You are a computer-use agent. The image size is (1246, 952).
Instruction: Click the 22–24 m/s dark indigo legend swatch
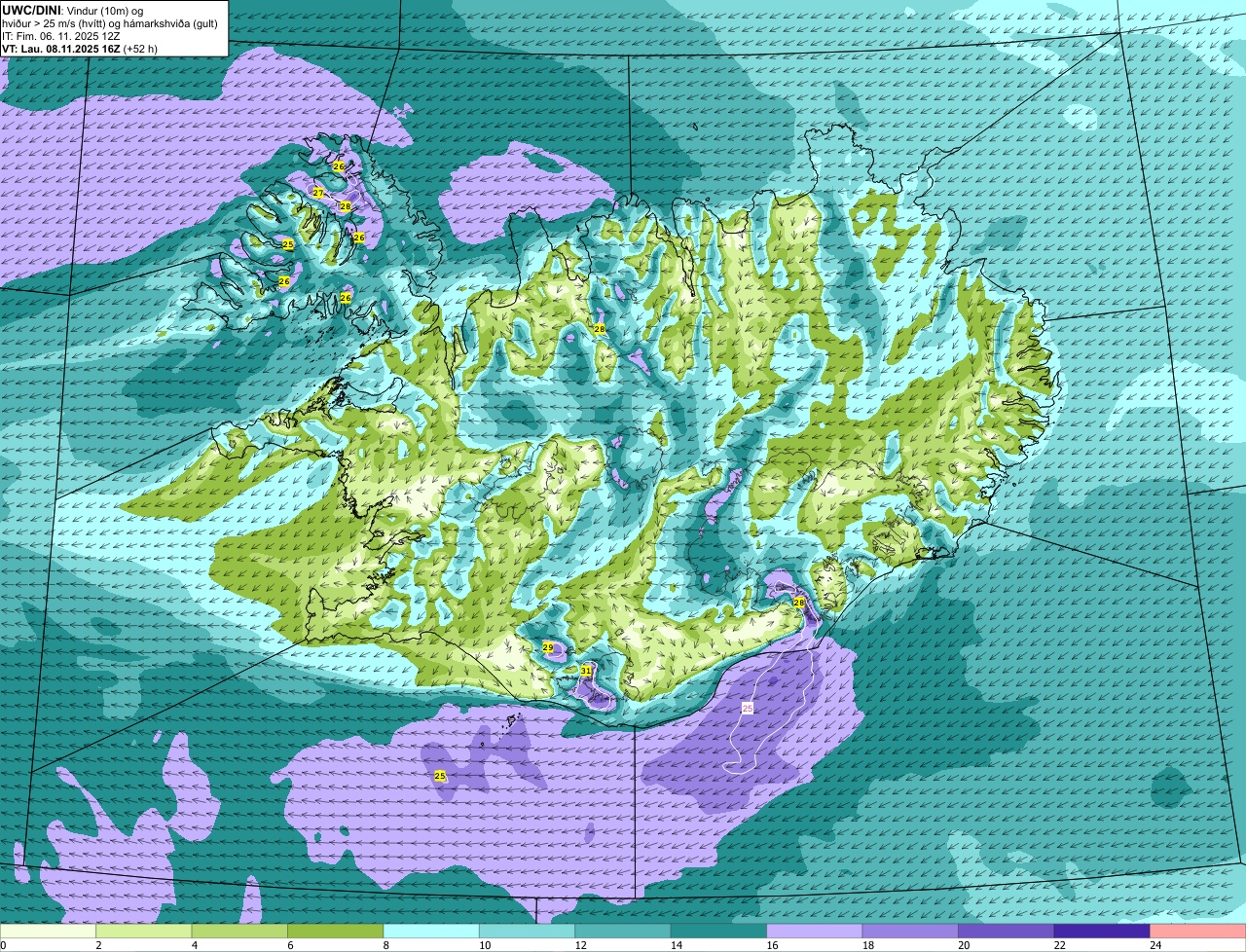(x=1103, y=931)
